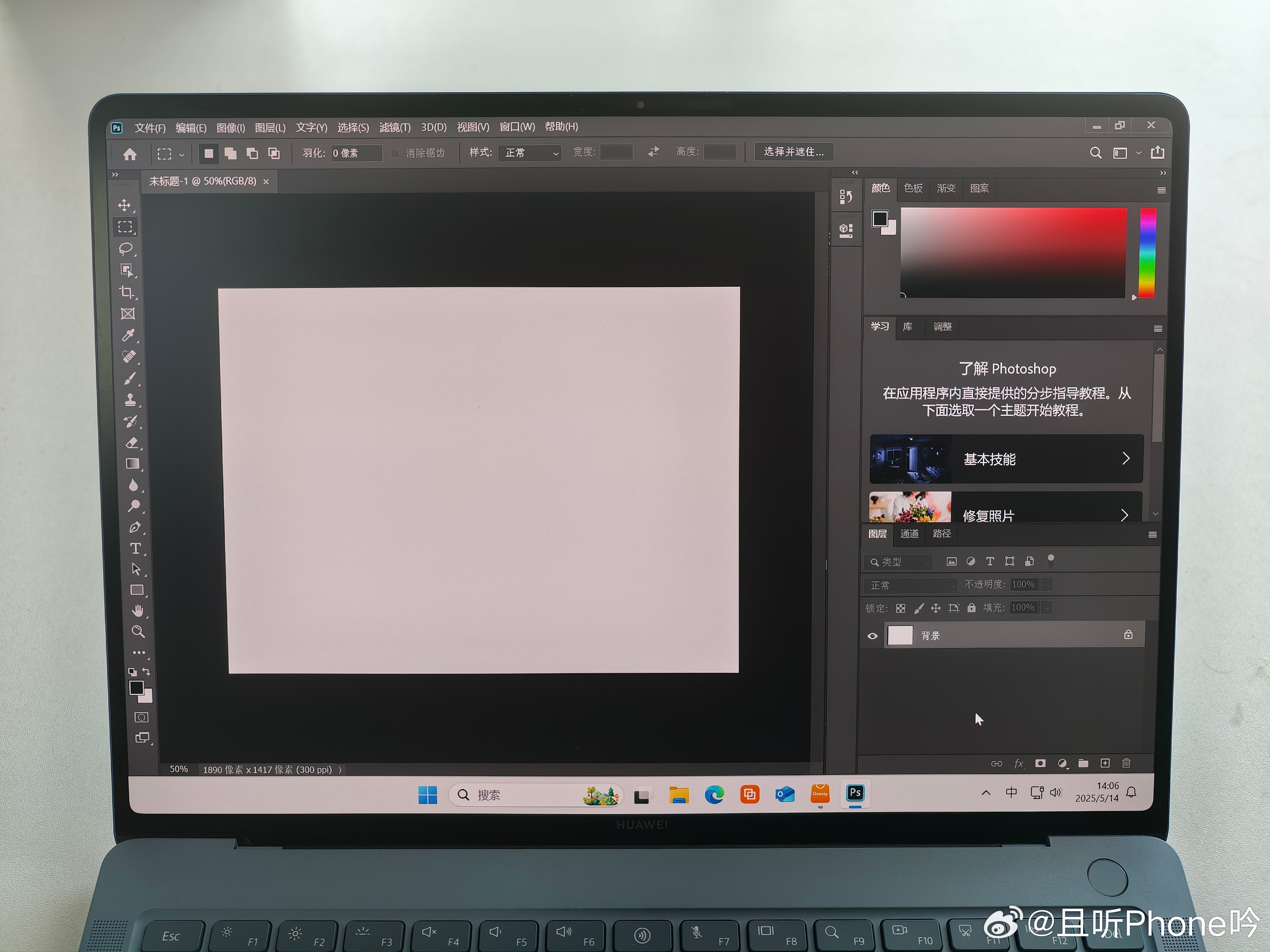
Task: Choose New Selection mode button
Action: point(208,153)
